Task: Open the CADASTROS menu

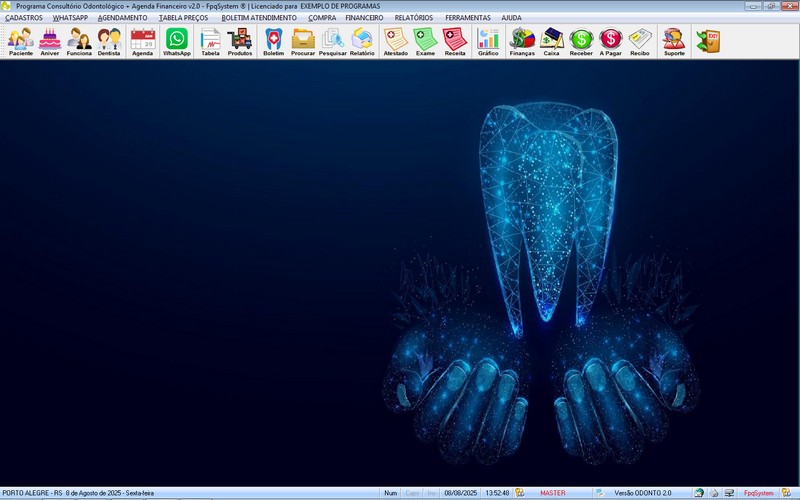Action: [24, 18]
